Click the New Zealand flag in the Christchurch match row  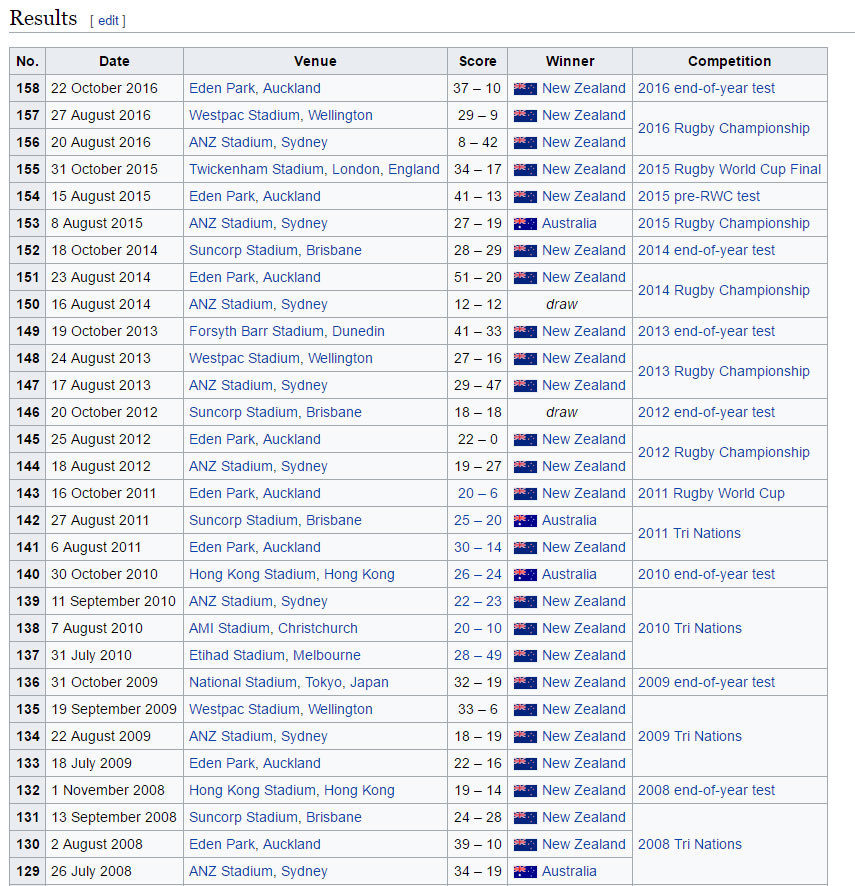pos(525,628)
